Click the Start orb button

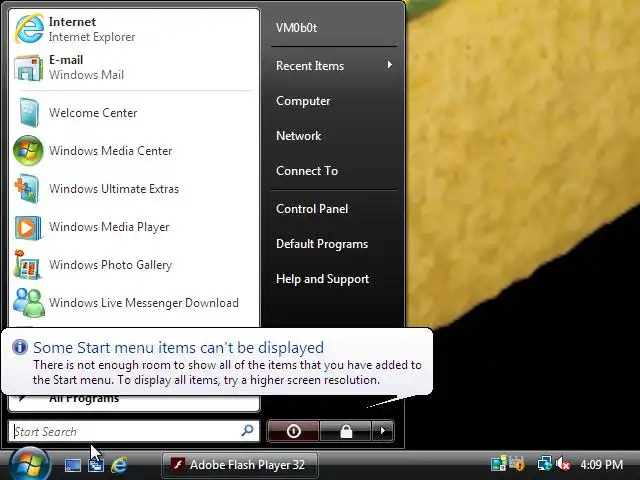coord(29,464)
